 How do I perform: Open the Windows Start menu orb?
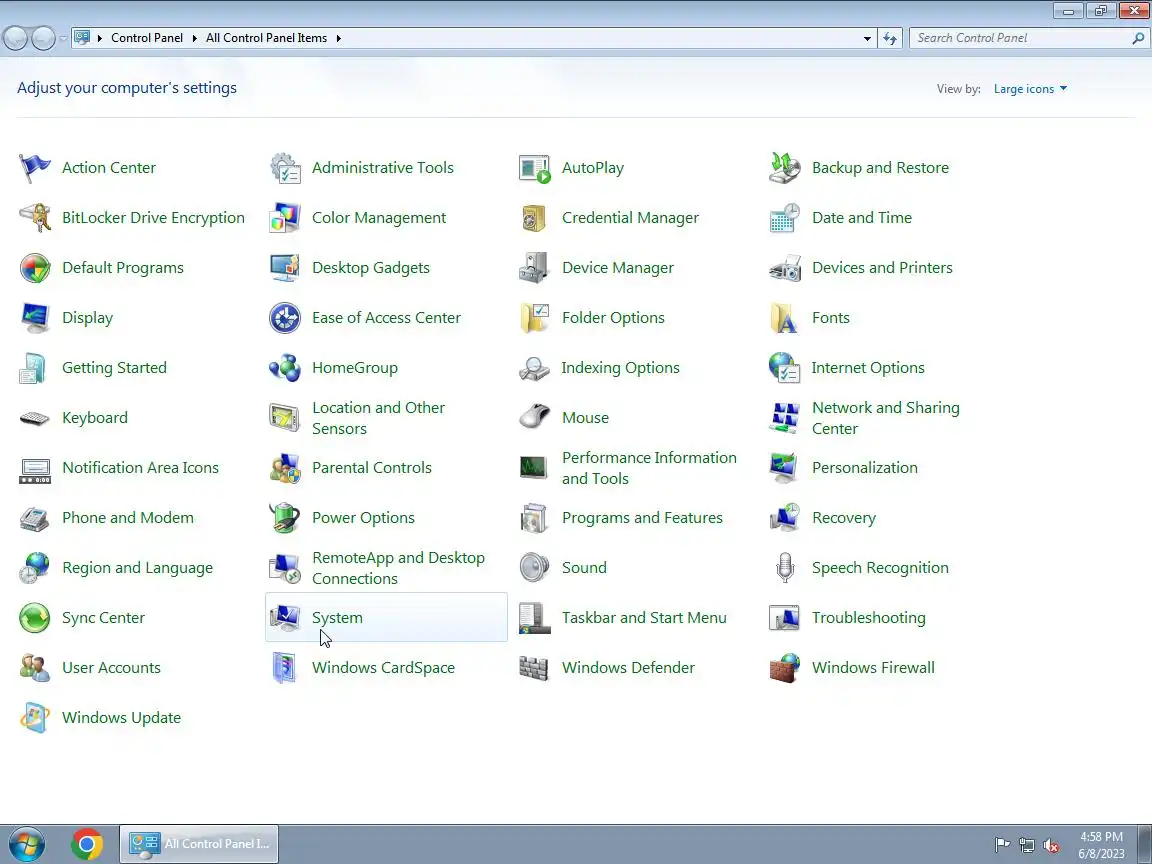(27, 845)
